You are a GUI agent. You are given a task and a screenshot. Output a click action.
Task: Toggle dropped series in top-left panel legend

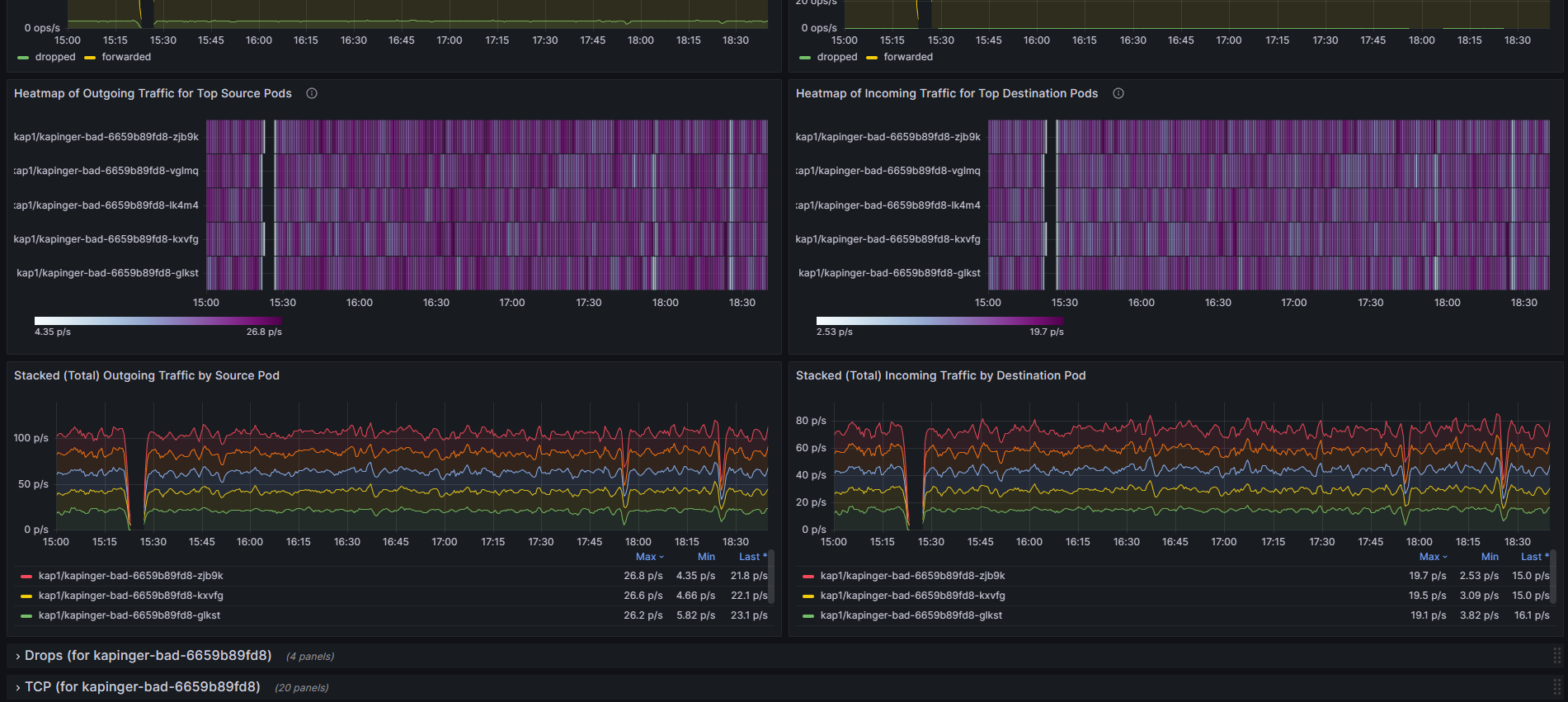click(x=54, y=57)
